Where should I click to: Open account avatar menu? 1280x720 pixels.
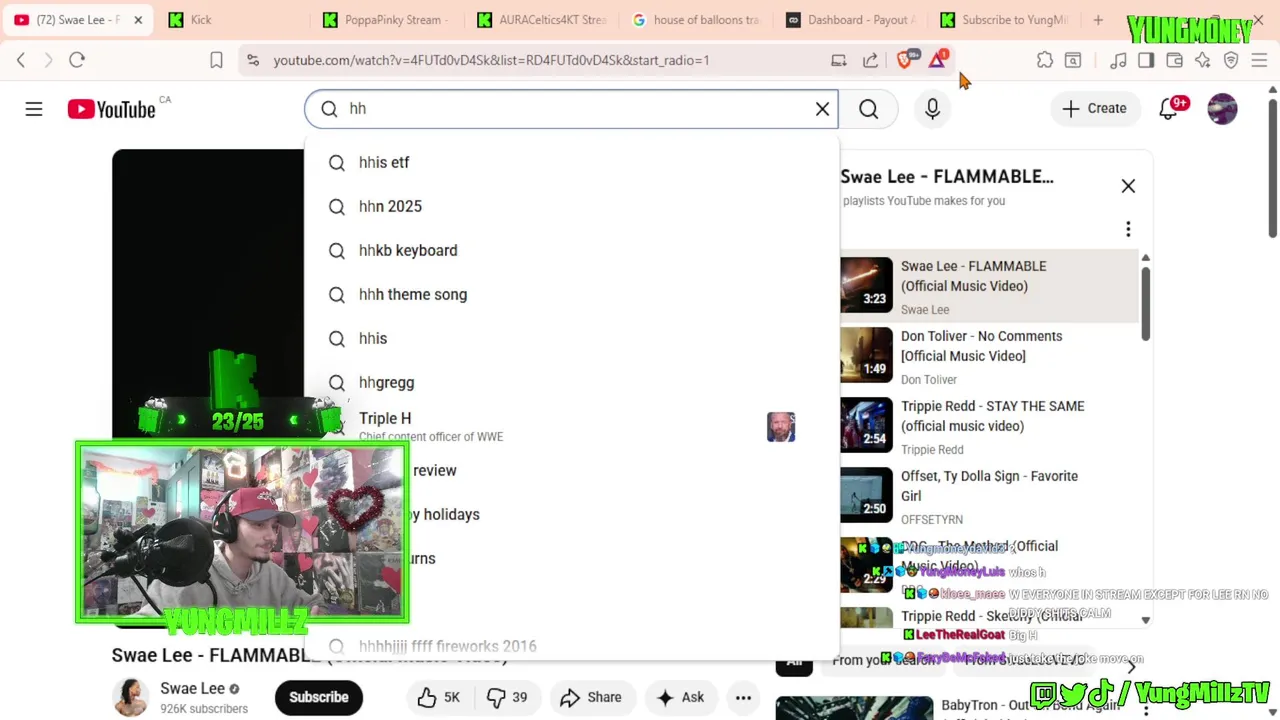(x=1222, y=109)
